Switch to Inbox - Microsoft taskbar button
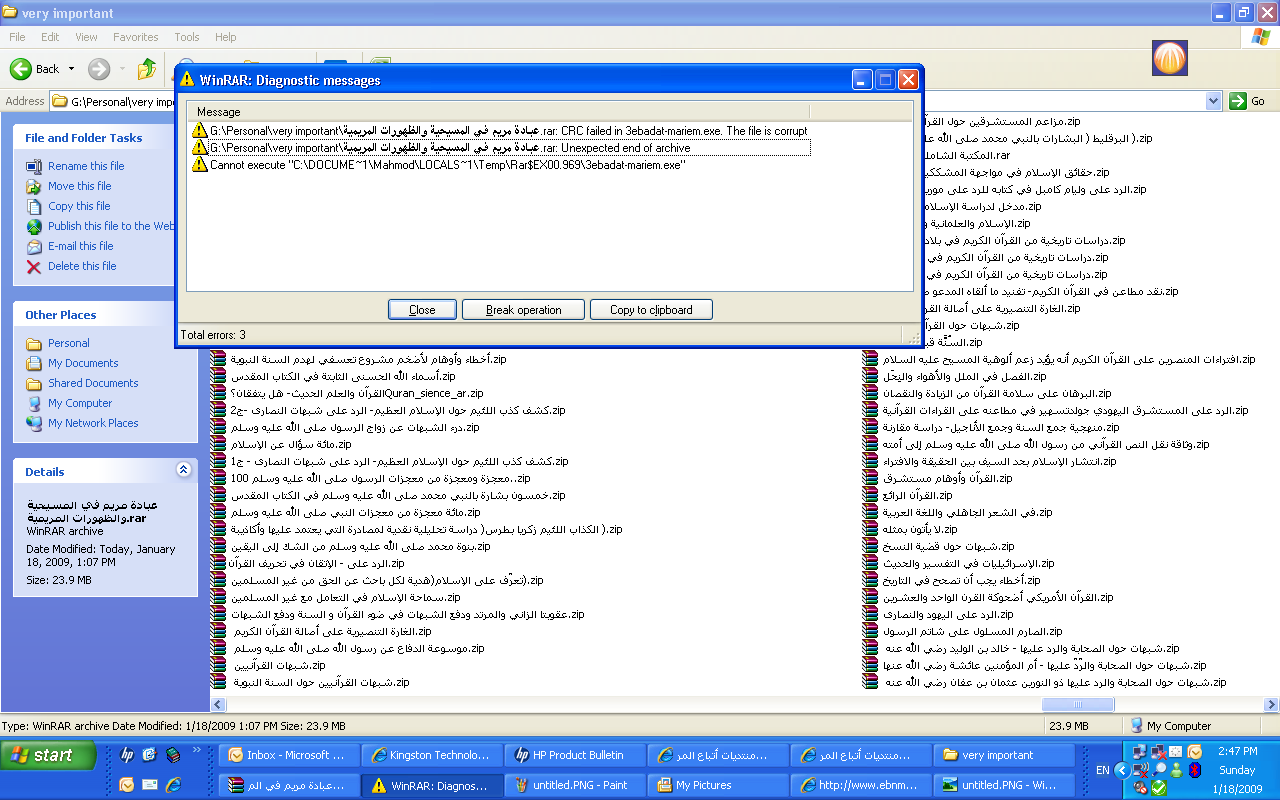 pyautogui.click(x=289, y=755)
